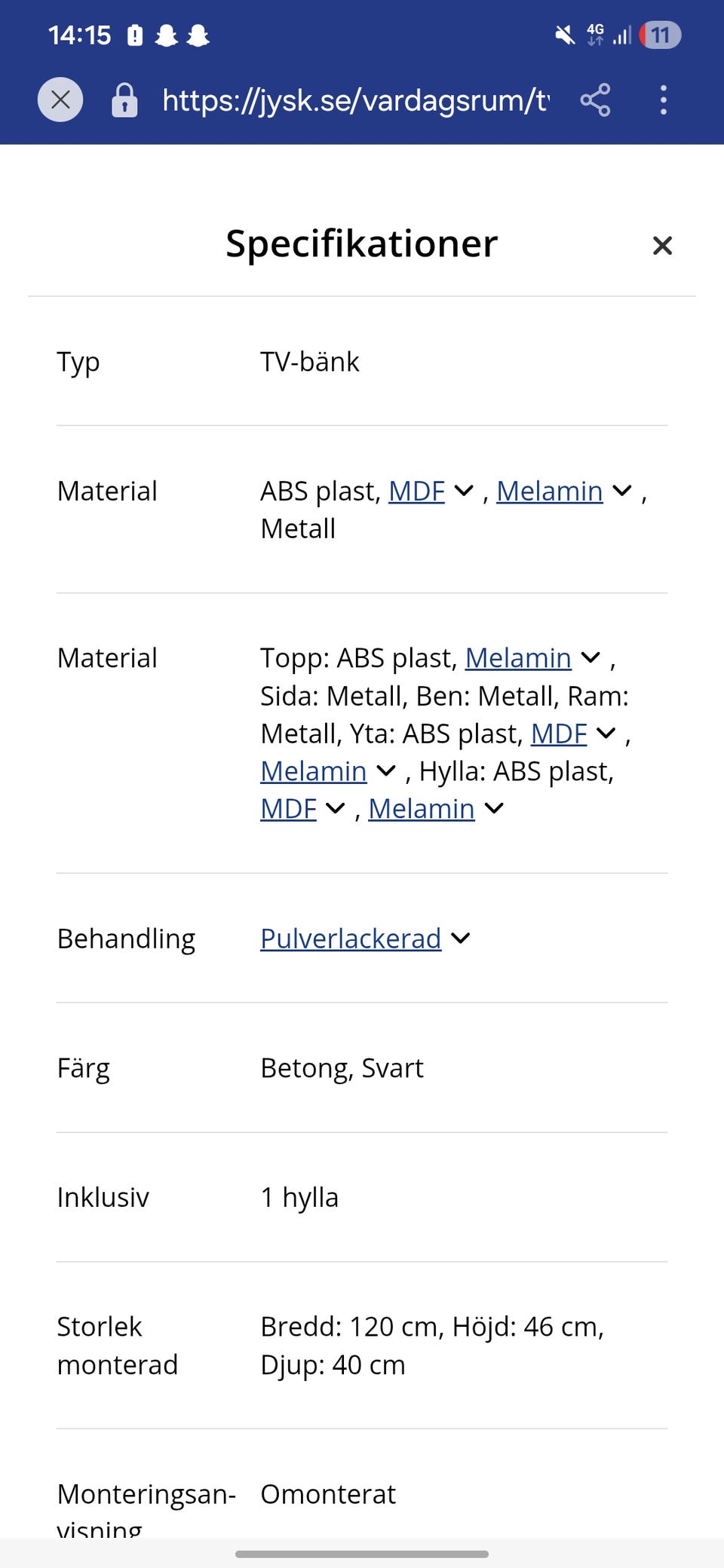The image size is (724, 1568).
Task: Expand chevron beside last Hylla Melamin
Action: click(x=494, y=809)
